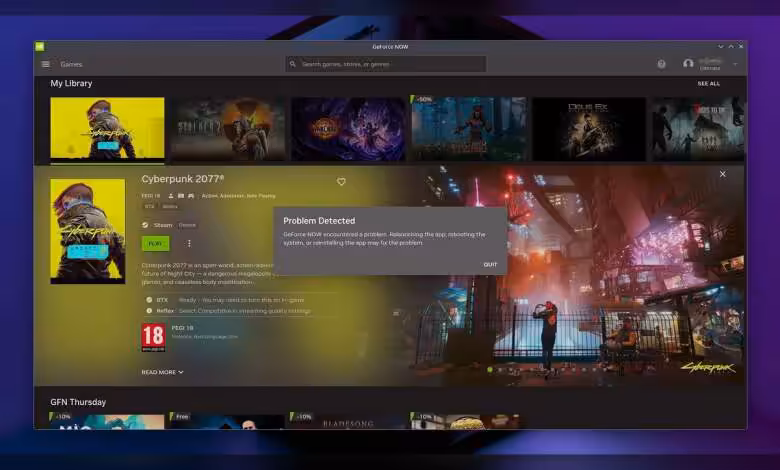
Task: Click the user account avatar icon
Action: click(688, 64)
